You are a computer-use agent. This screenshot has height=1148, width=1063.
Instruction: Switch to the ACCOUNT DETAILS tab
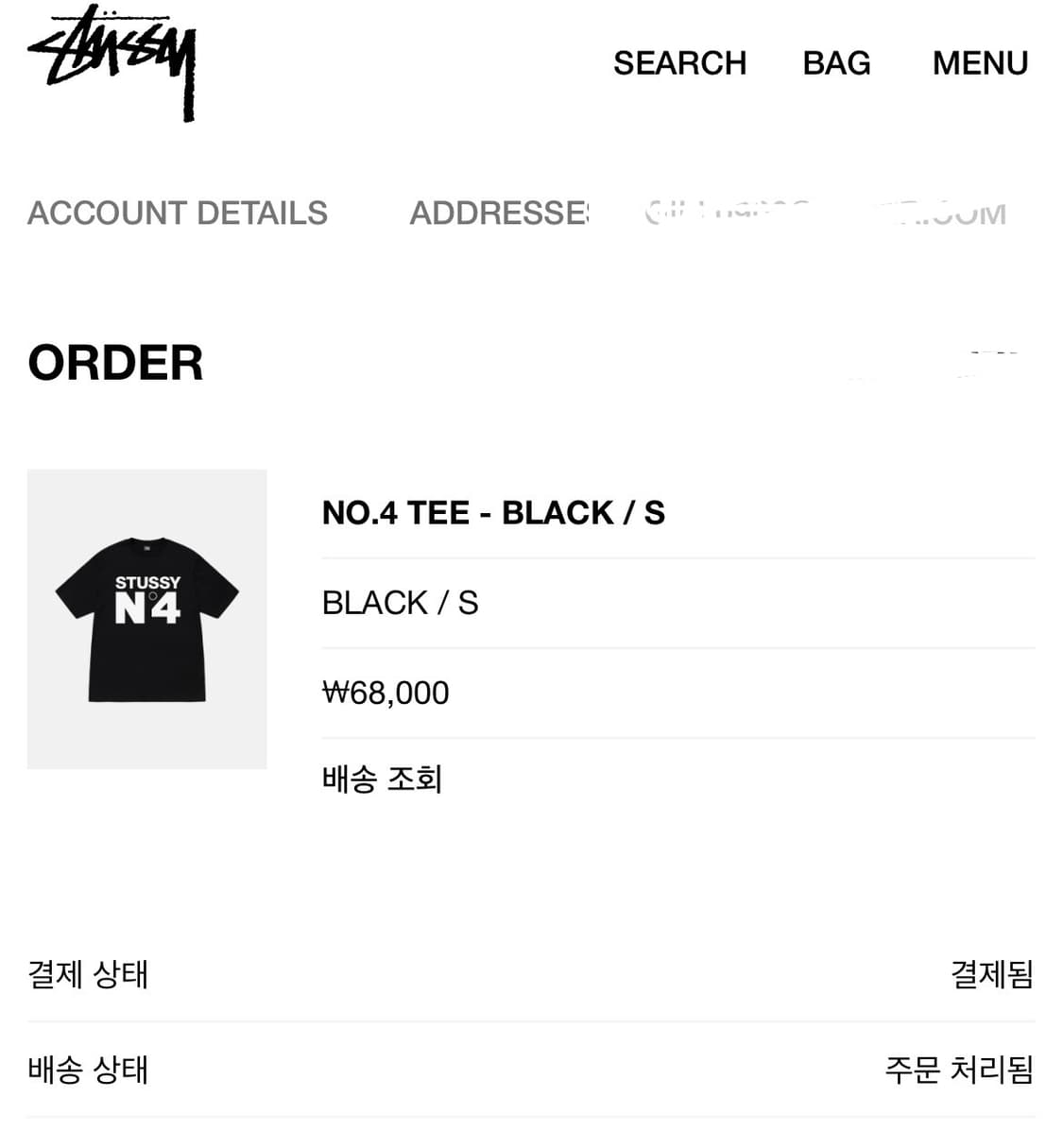178,214
